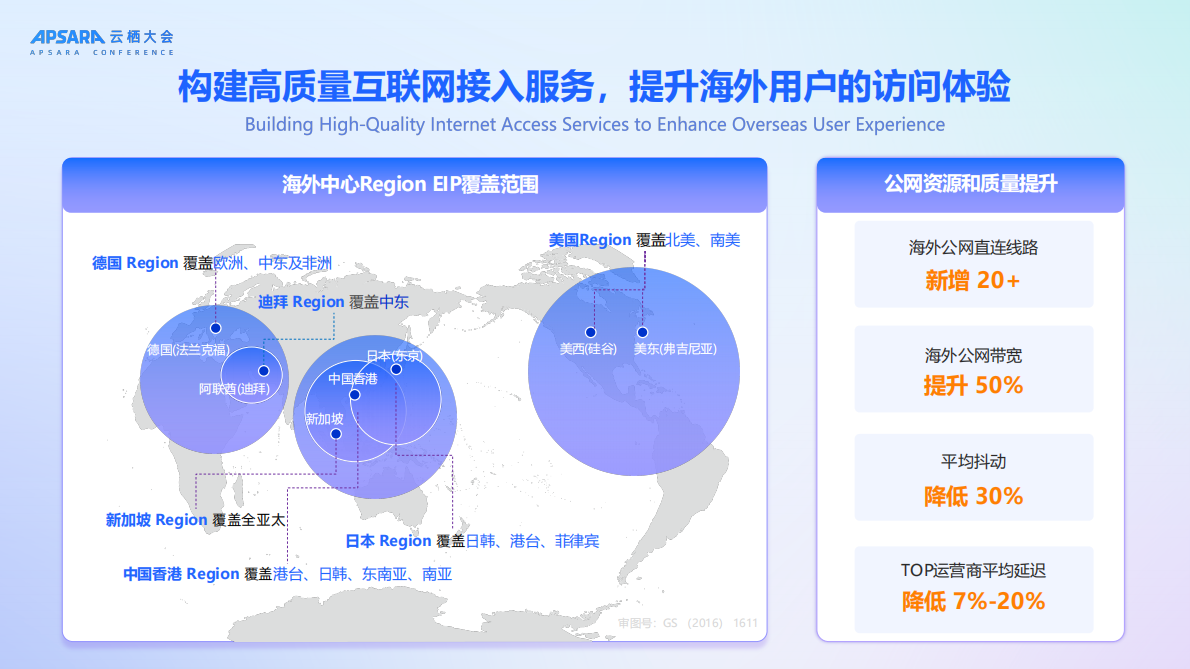Click the 新加坡 location dot on the map

click(x=337, y=432)
